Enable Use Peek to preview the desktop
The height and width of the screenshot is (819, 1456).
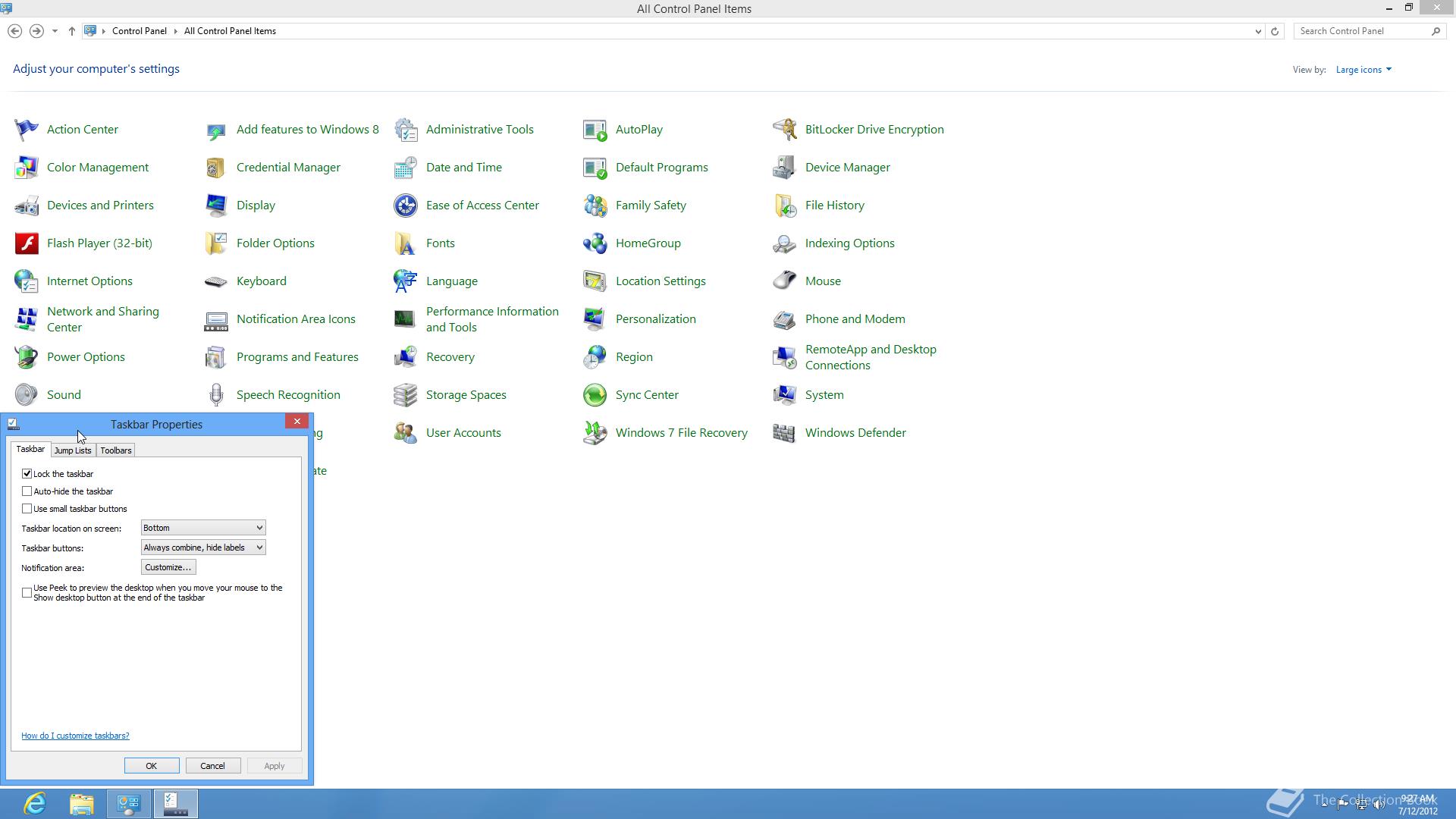point(27,593)
